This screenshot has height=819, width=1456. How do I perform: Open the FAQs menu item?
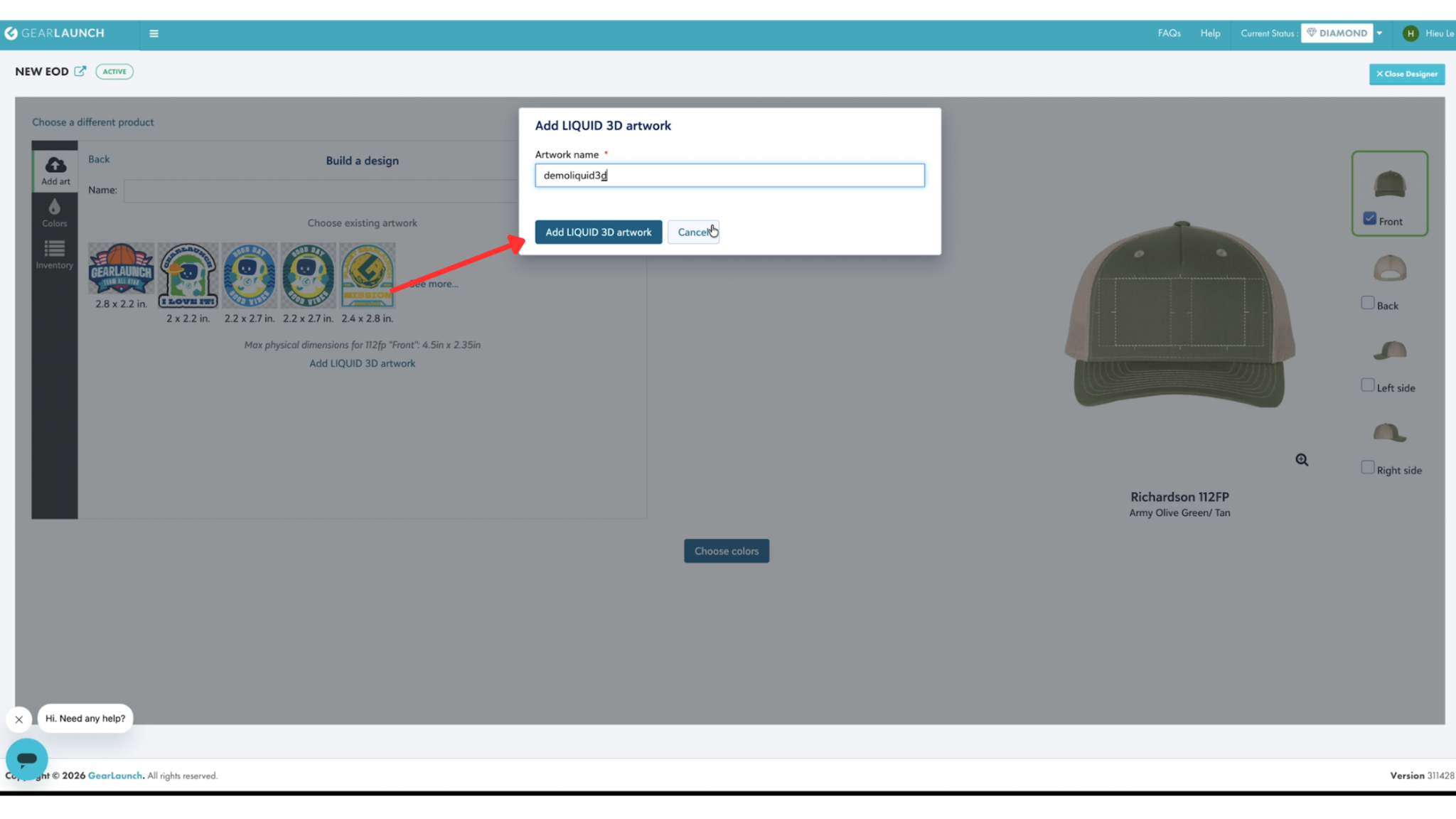click(1169, 33)
